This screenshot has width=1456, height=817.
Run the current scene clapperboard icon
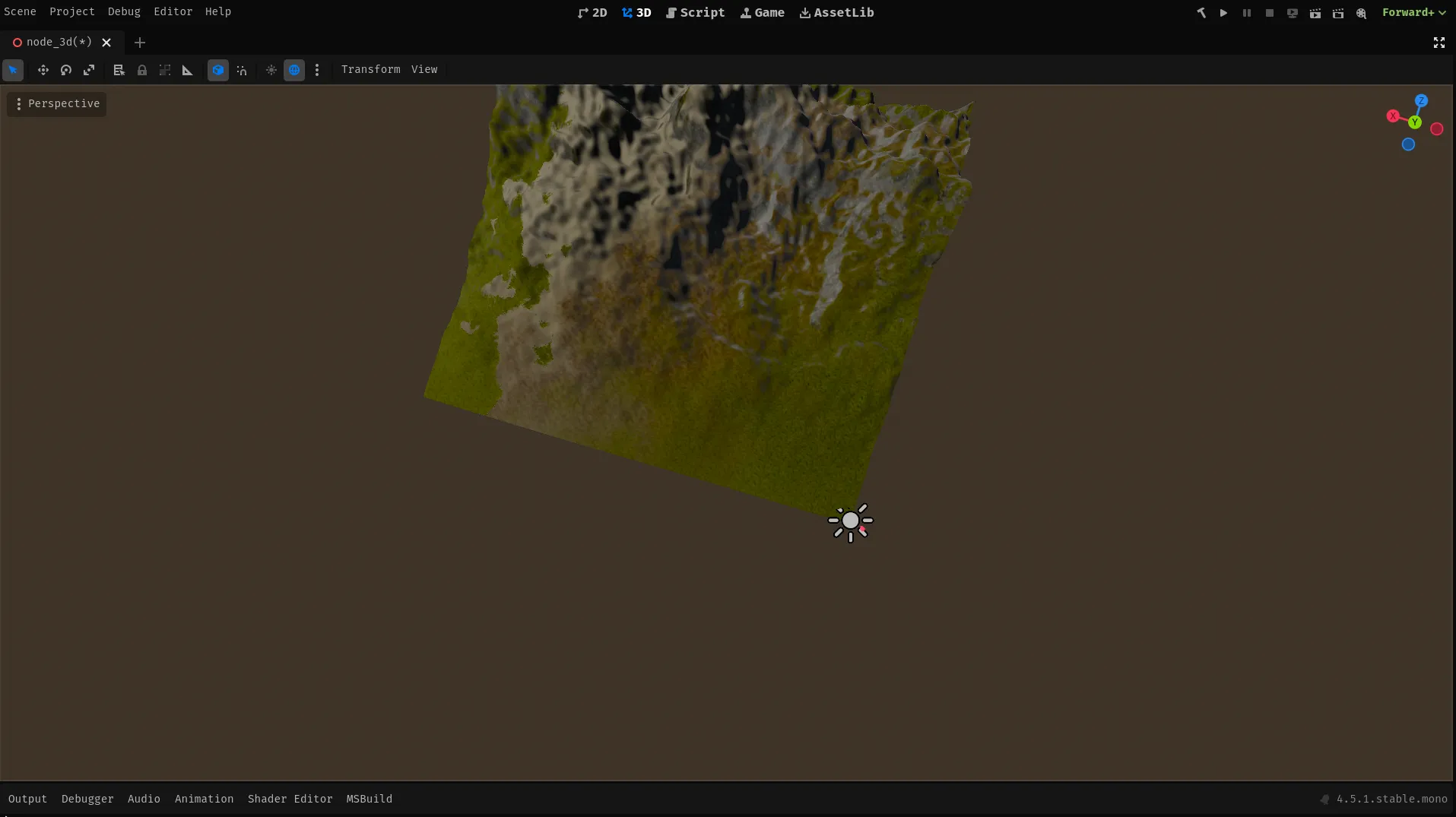[1315, 13]
